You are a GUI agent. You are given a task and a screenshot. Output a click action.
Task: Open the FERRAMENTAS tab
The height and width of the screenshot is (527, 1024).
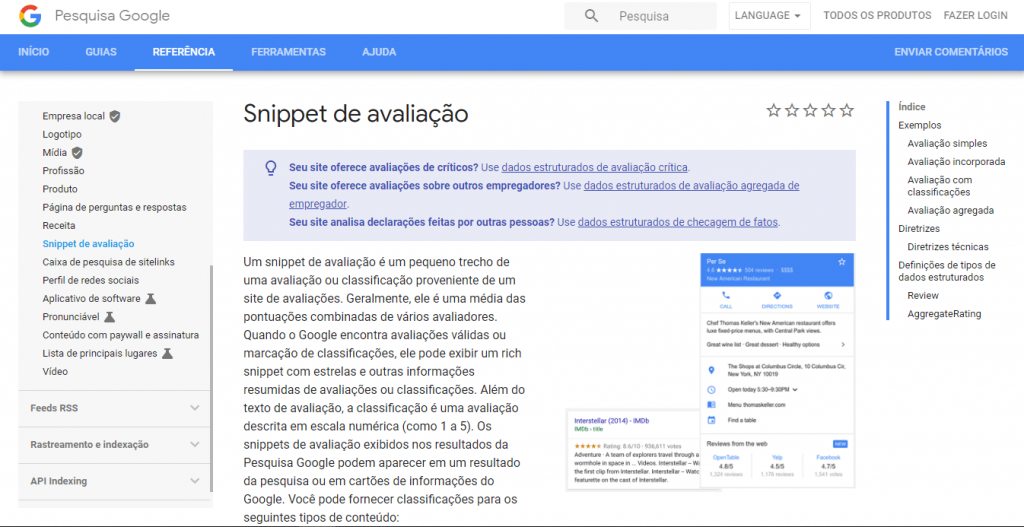(x=289, y=52)
